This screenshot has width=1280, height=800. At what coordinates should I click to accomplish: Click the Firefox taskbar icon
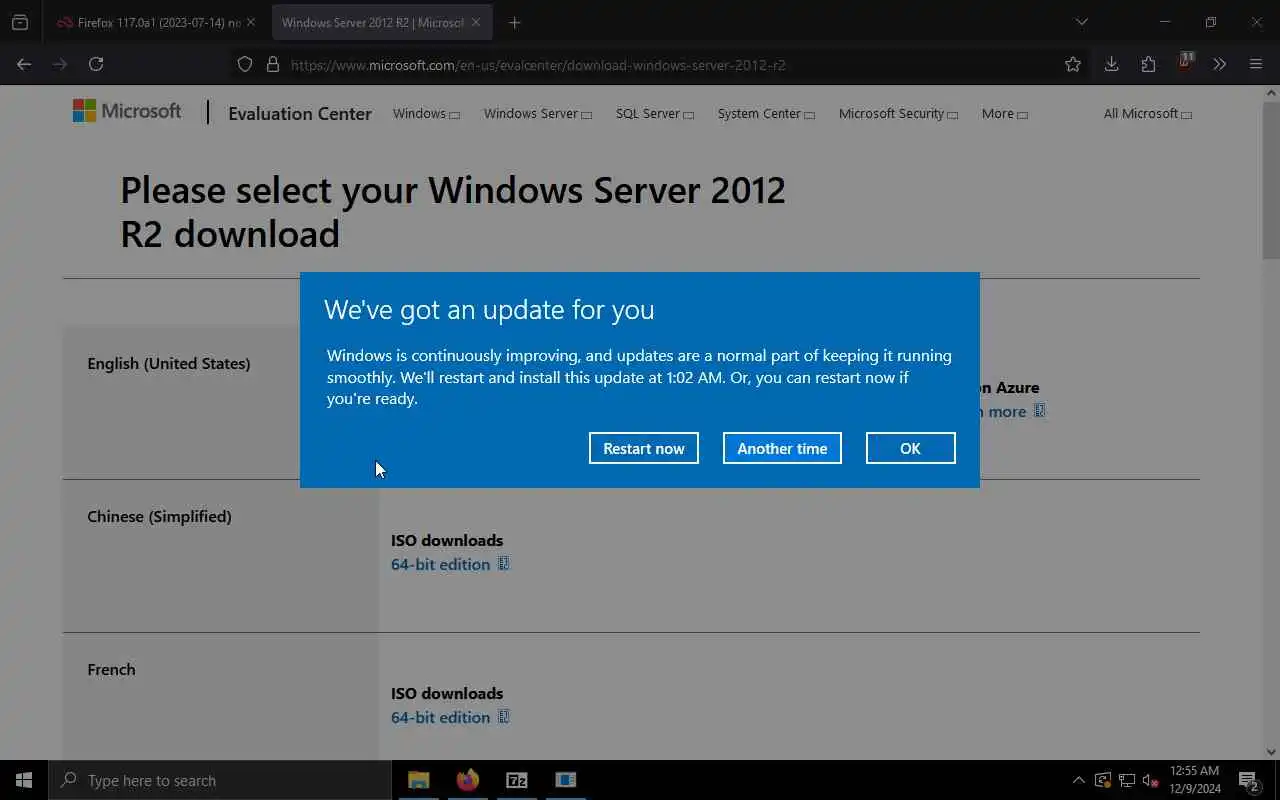(468, 780)
